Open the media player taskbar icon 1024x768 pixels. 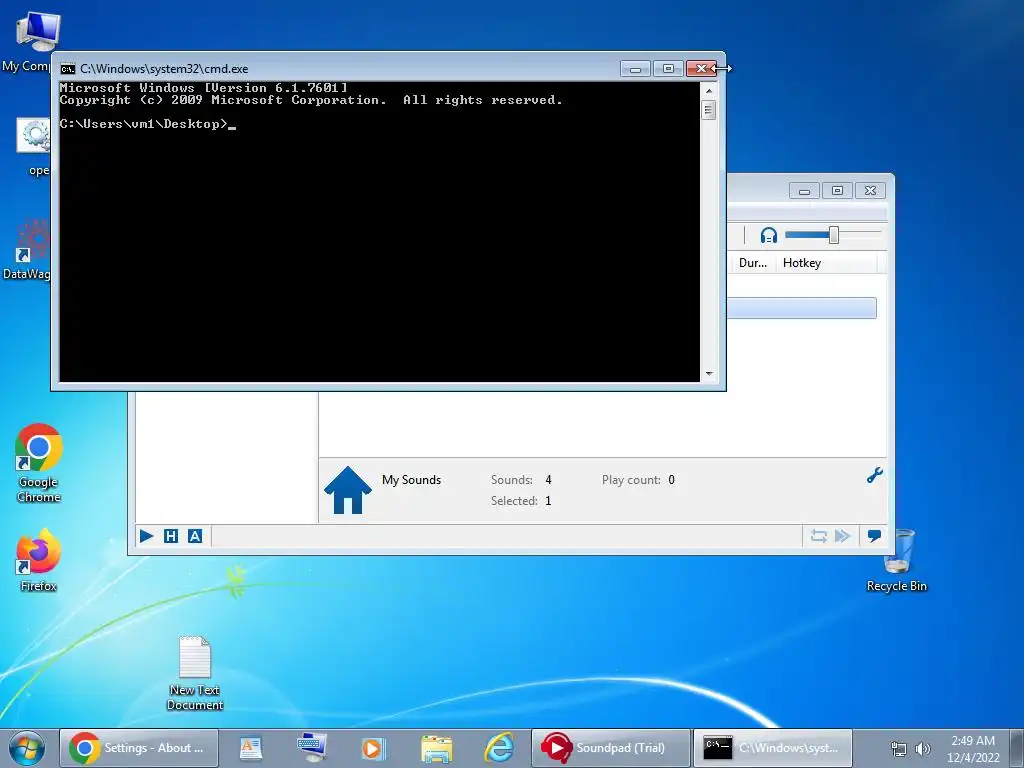374,748
